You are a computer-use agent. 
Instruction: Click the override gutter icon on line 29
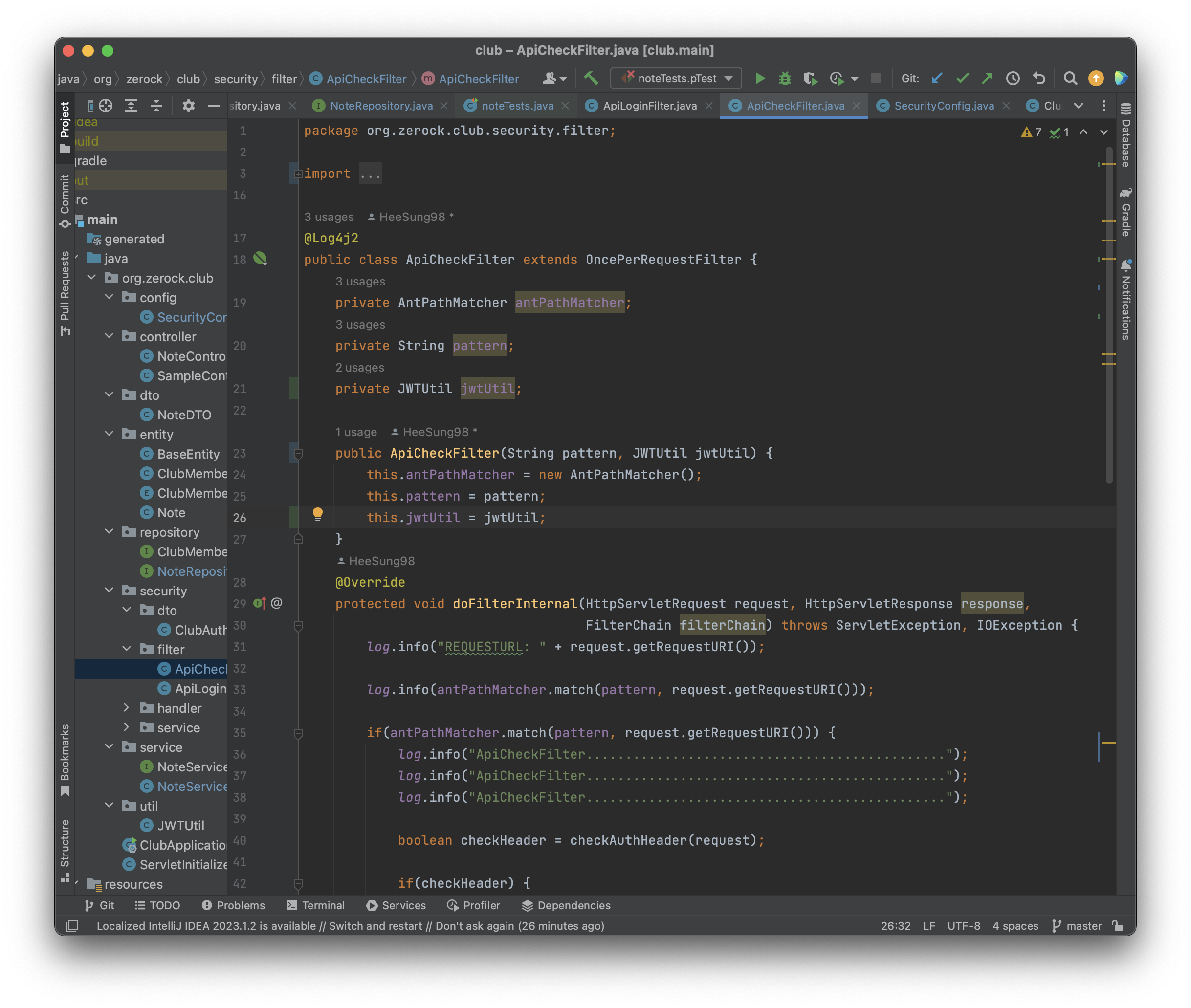[x=260, y=603]
